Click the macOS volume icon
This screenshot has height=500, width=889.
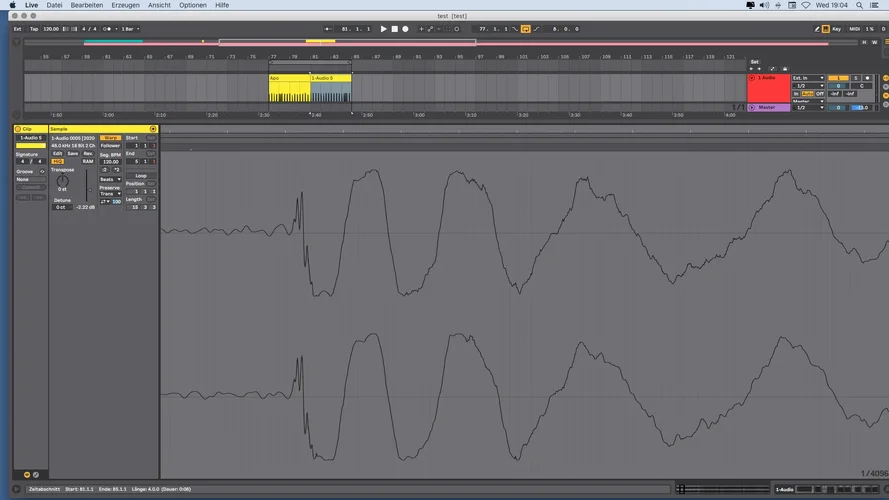click(764, 5)
